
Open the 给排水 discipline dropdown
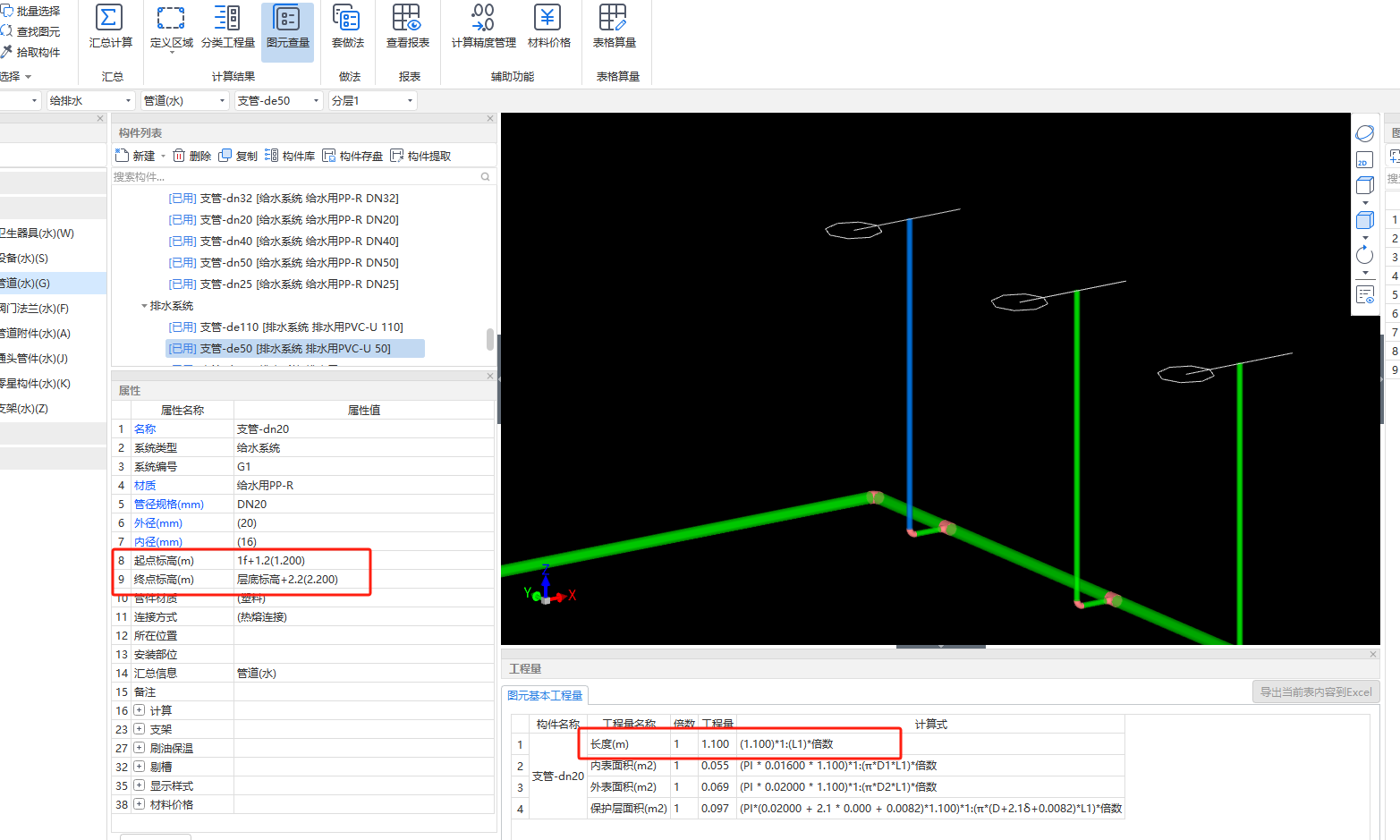click(89, 101)
